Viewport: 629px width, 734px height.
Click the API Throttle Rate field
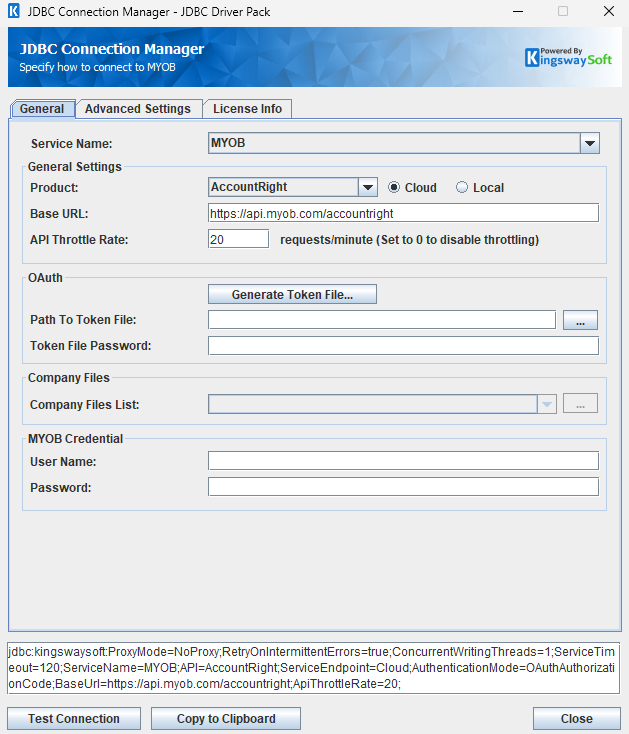pyautogui.click(x=239, y=239)
